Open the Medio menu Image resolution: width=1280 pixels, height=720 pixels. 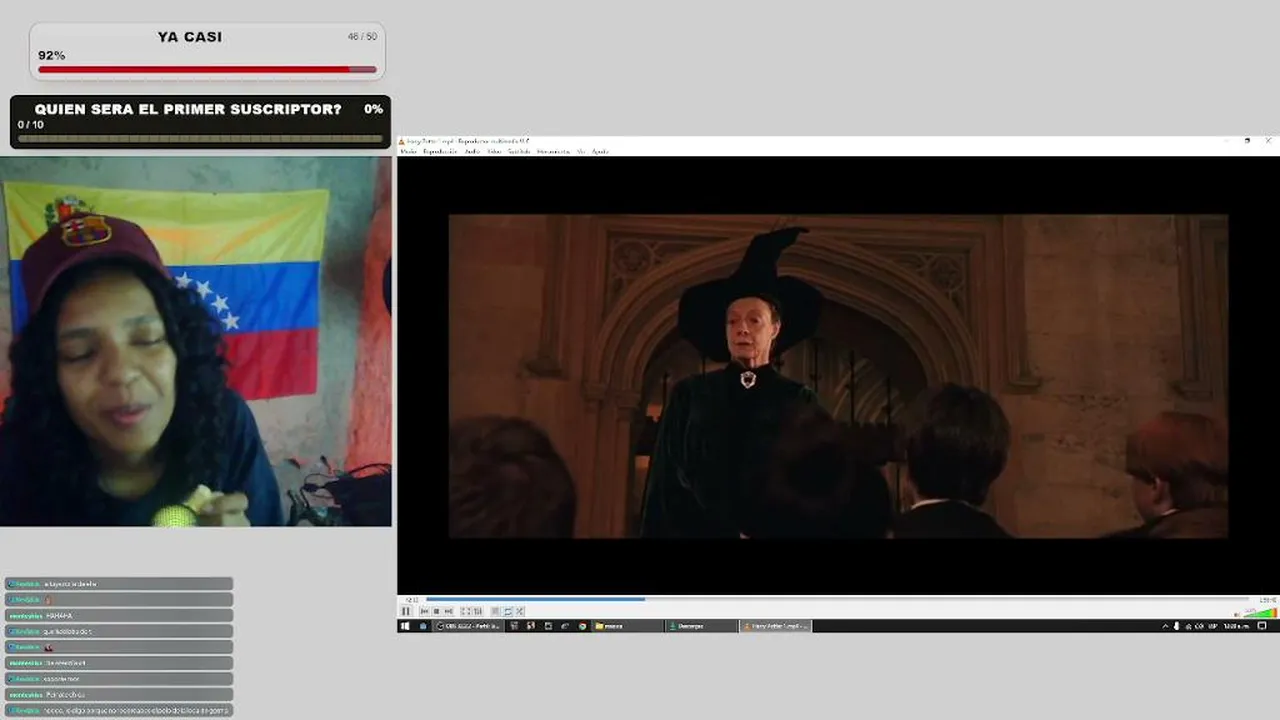point(408,152)
